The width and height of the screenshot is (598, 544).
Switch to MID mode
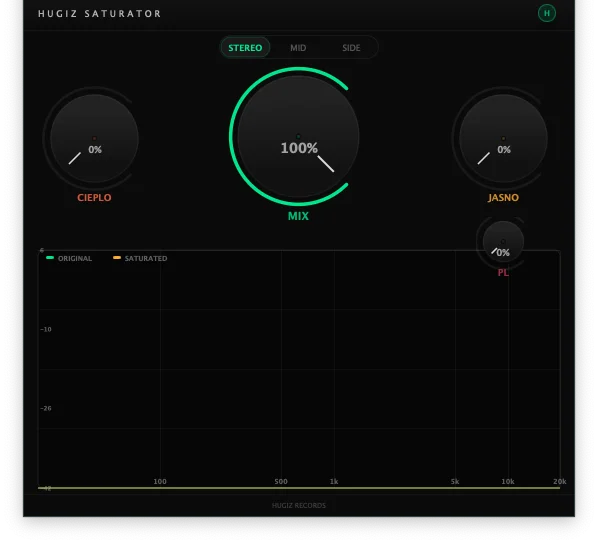298,48
